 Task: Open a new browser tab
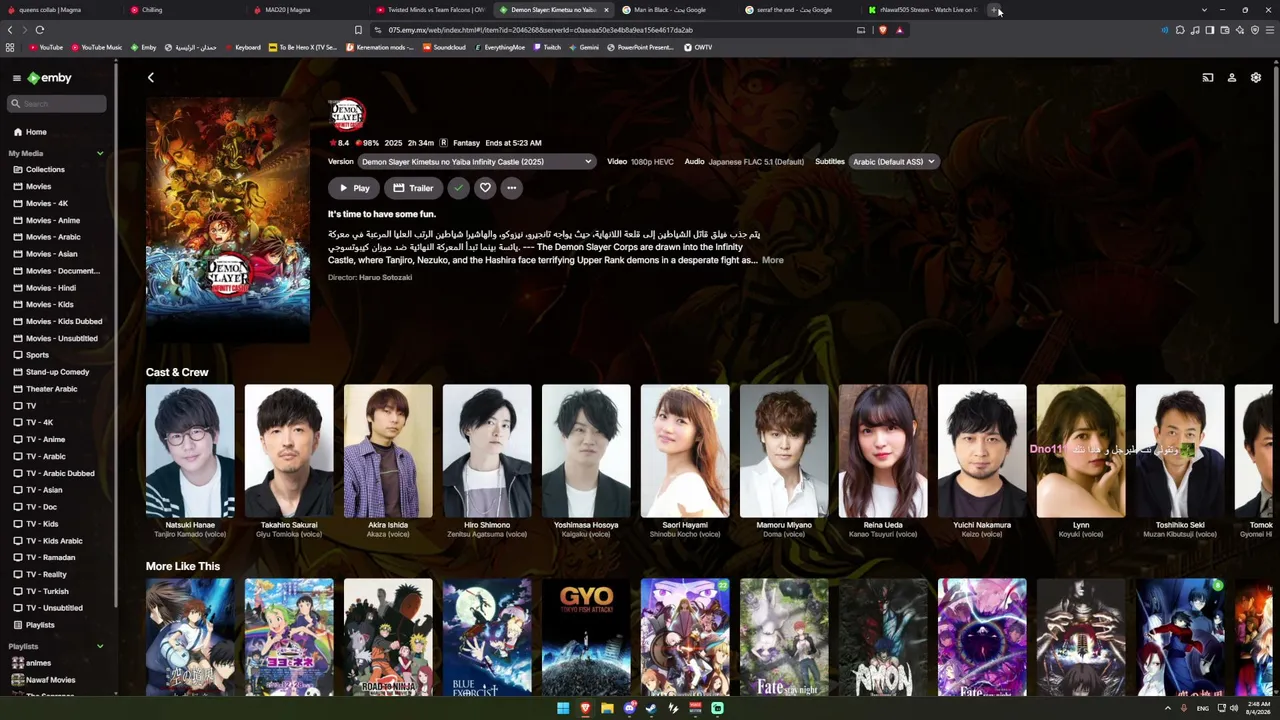pyautogui.click(x=995, y=10)
